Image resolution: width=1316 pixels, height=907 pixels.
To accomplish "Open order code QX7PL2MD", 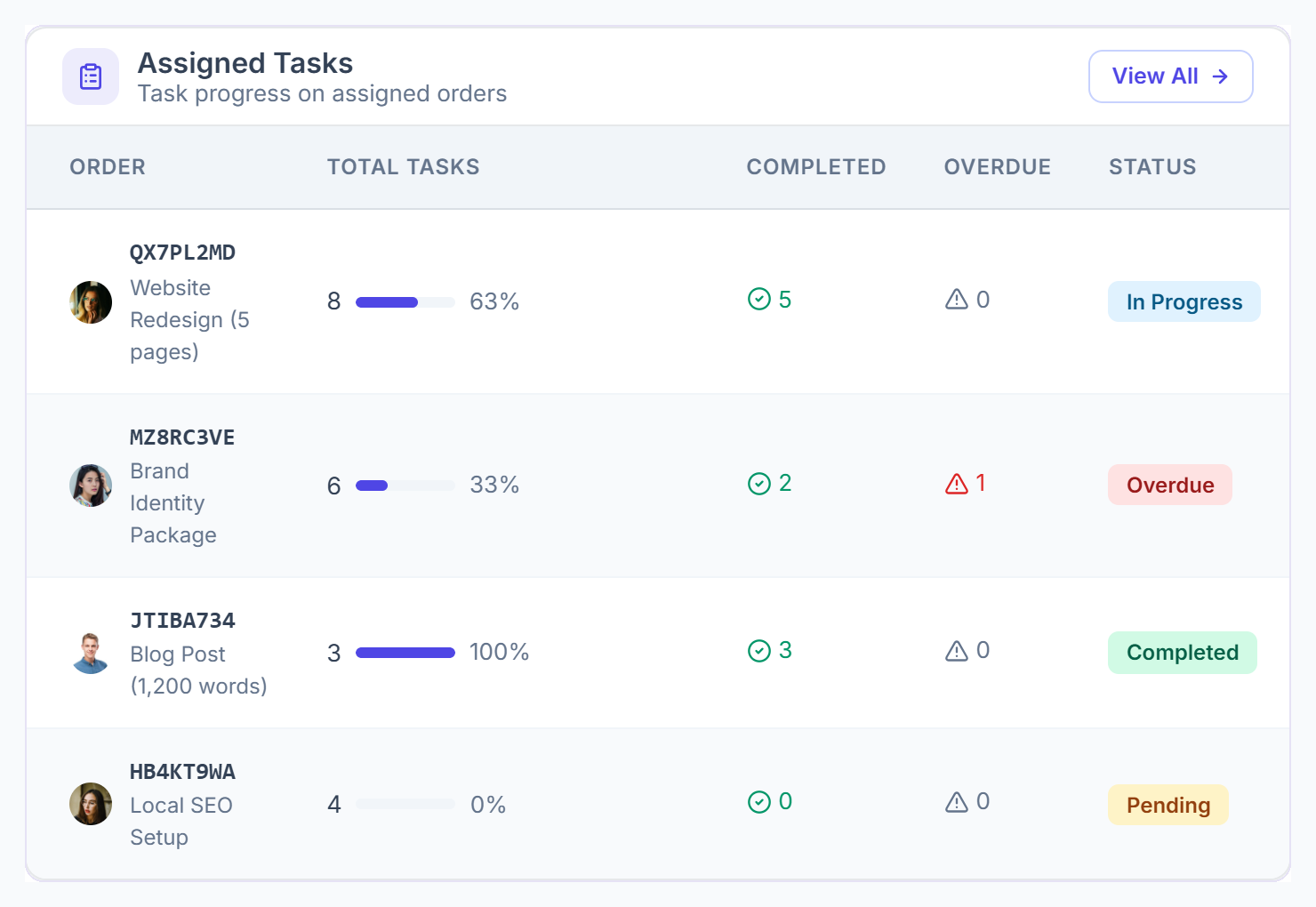I will click(182, 253).
